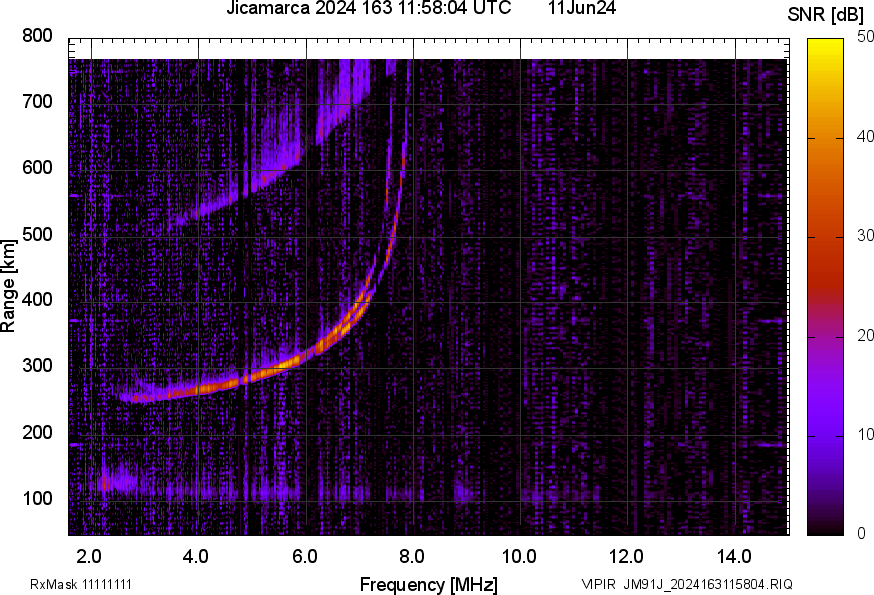Image resolution: width=874 pixels, height=595 pixels.
Task: Click the x-axis tick label '4.0'
Action: coord(196,557)
